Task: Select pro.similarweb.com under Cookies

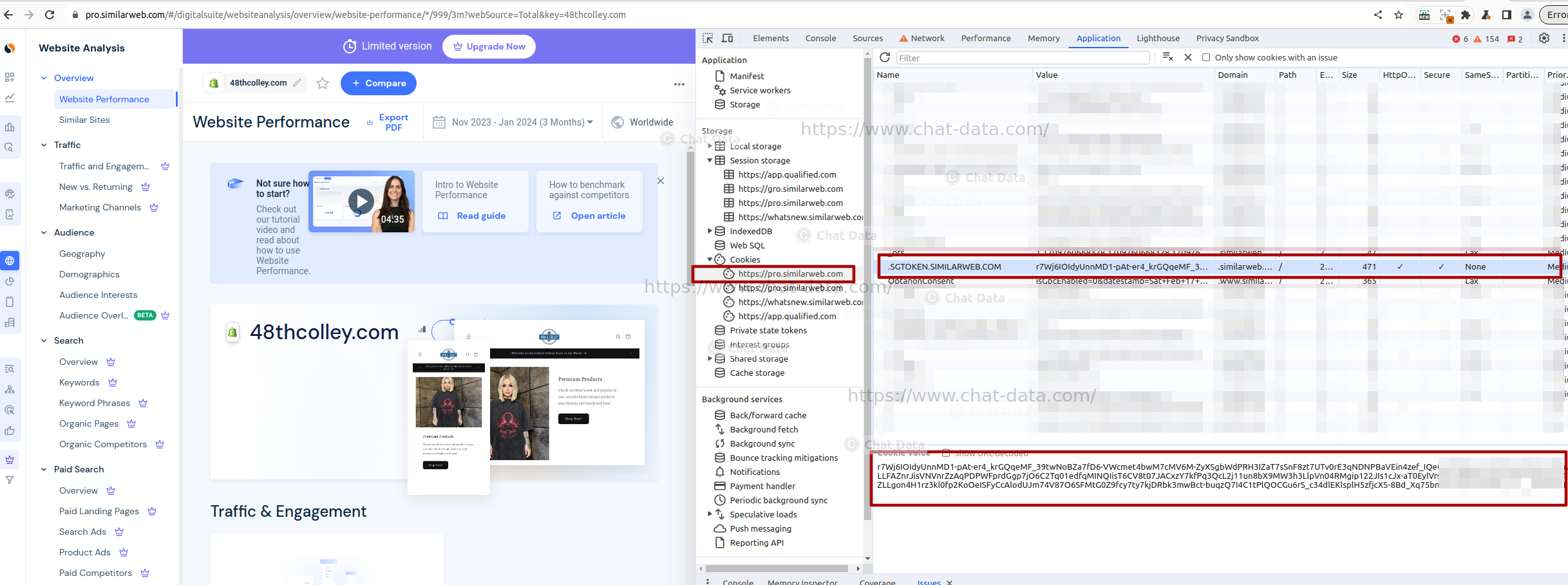Action: [790, 274]
